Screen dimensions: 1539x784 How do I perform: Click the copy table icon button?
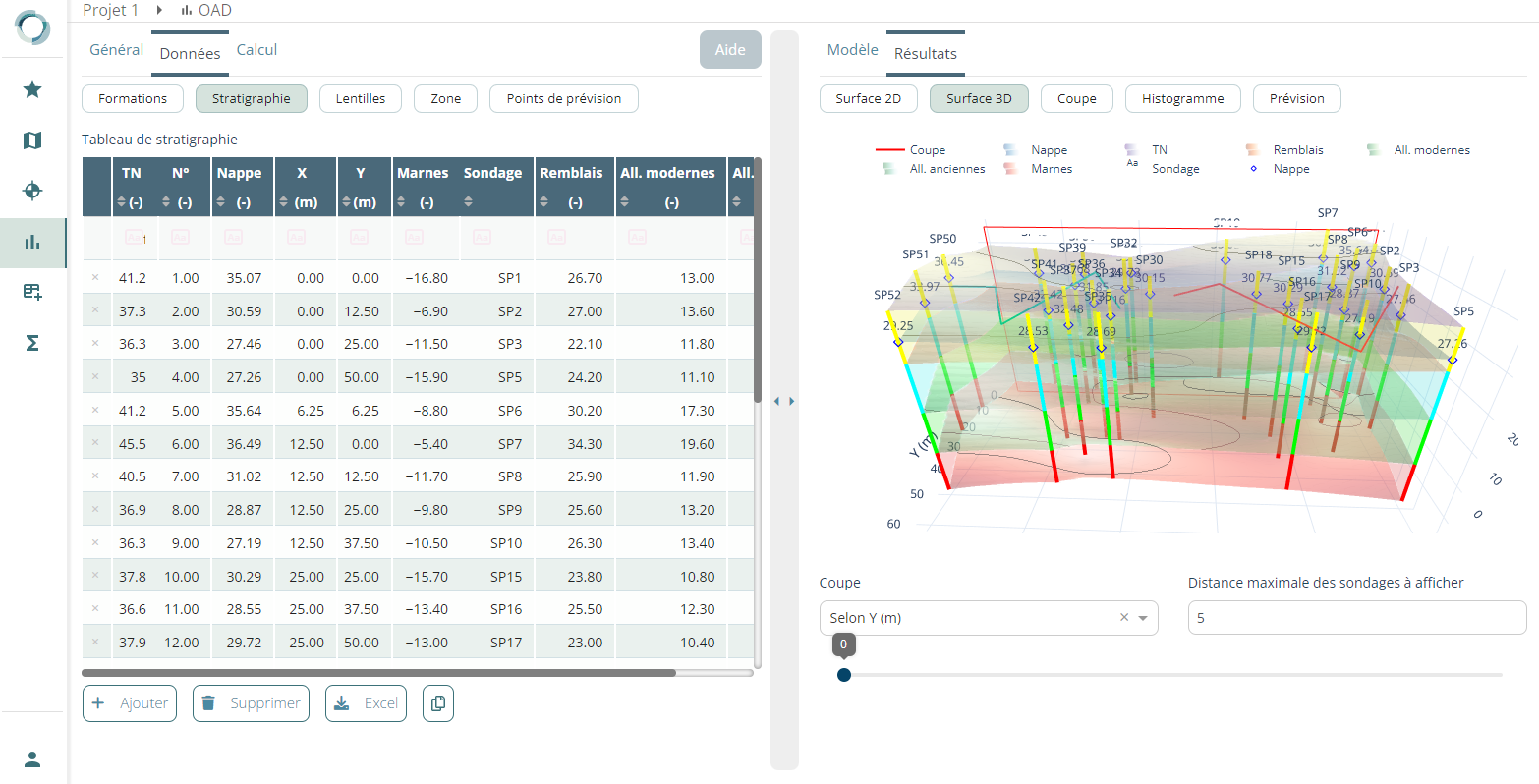click(x=438, y=703)
